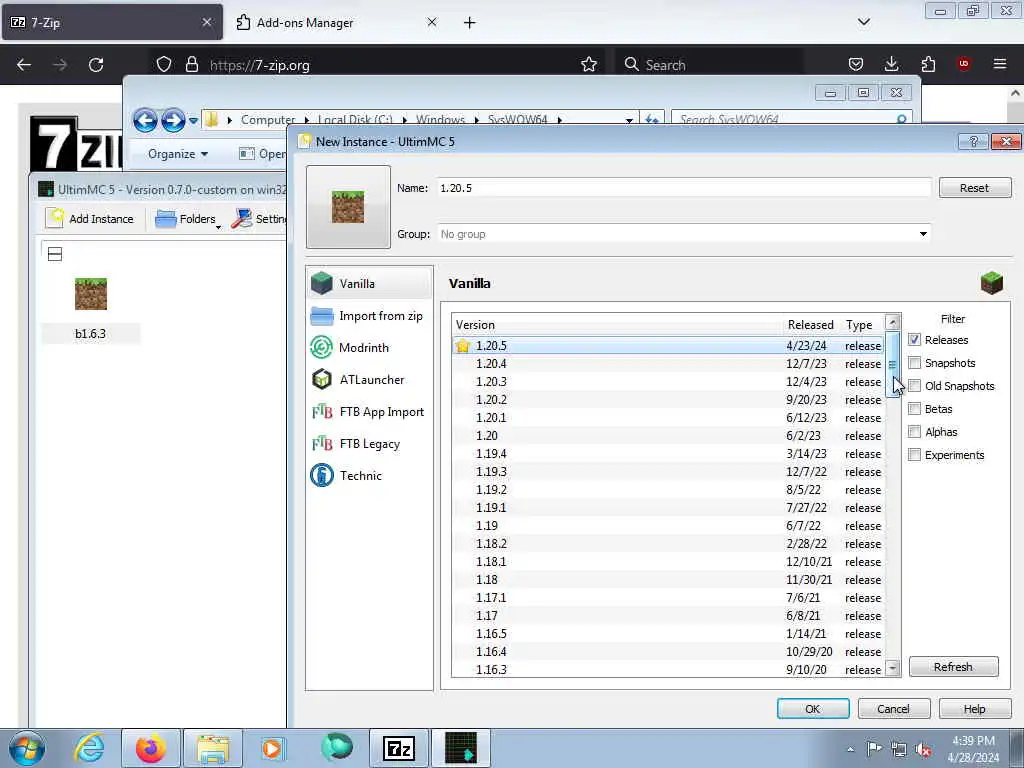Enable the Snapshots filter
Screen dimensions: 1024x768
tap(914, 363)
